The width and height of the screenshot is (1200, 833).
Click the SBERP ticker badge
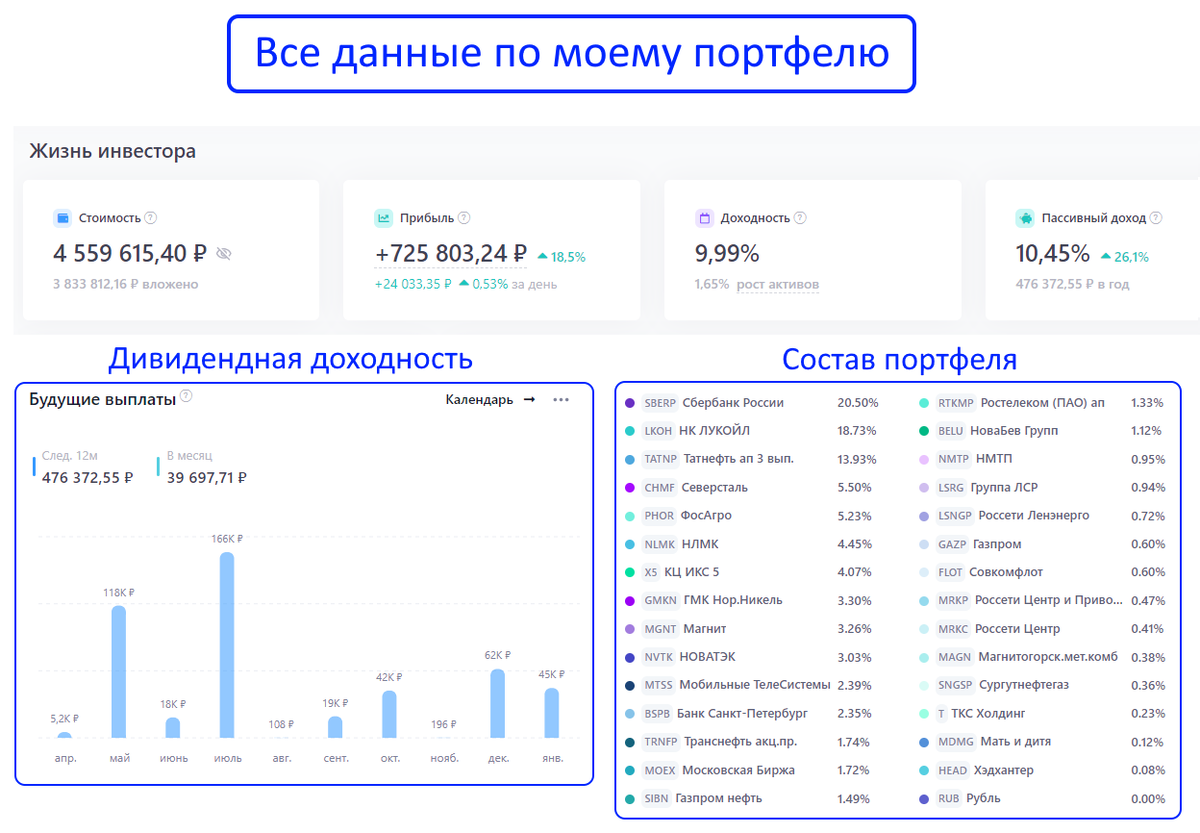coord(660,403)
